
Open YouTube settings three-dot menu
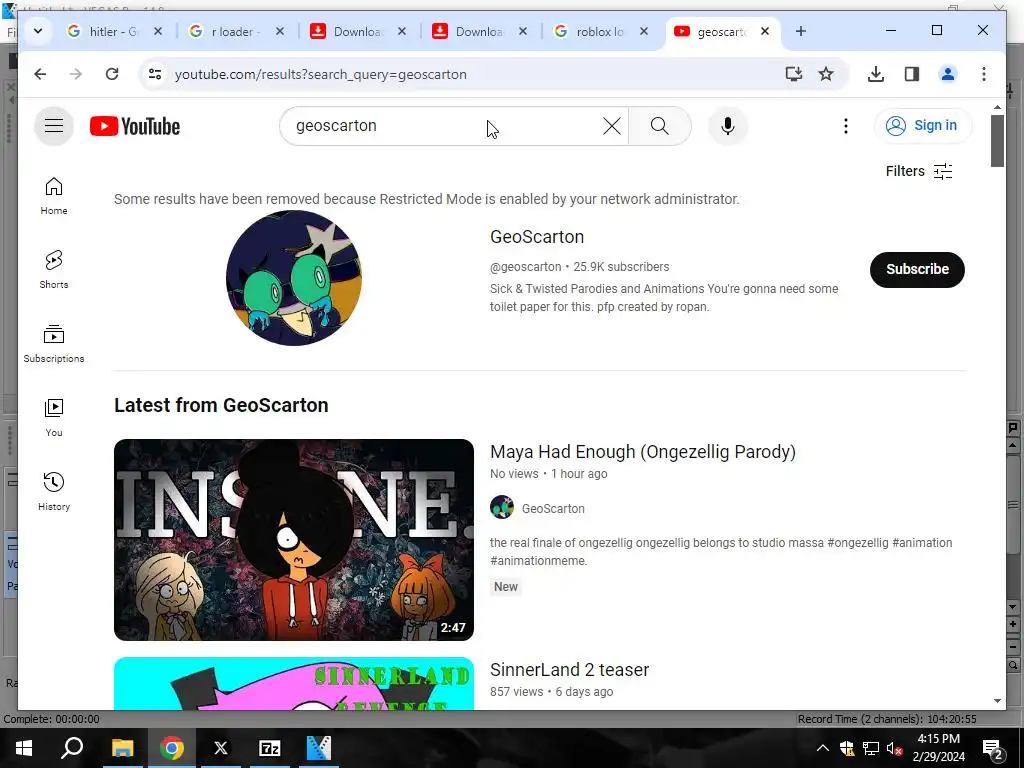(x=846, y=125)
